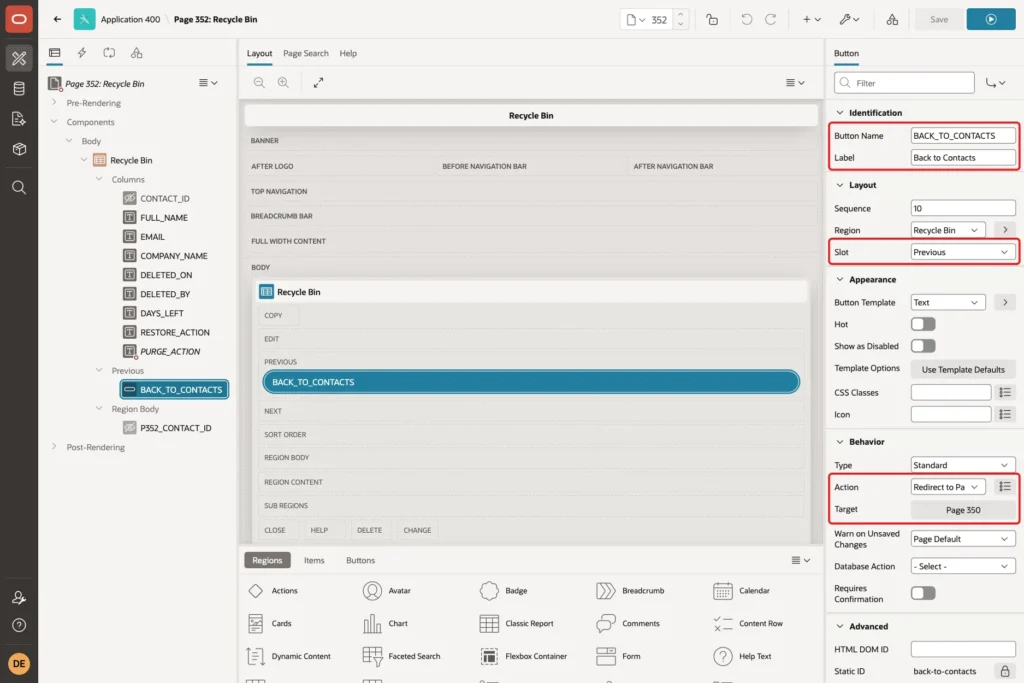The image size is (1024, 683).
Task: Switch to Processing tab icon
Action: click(109, 53)
